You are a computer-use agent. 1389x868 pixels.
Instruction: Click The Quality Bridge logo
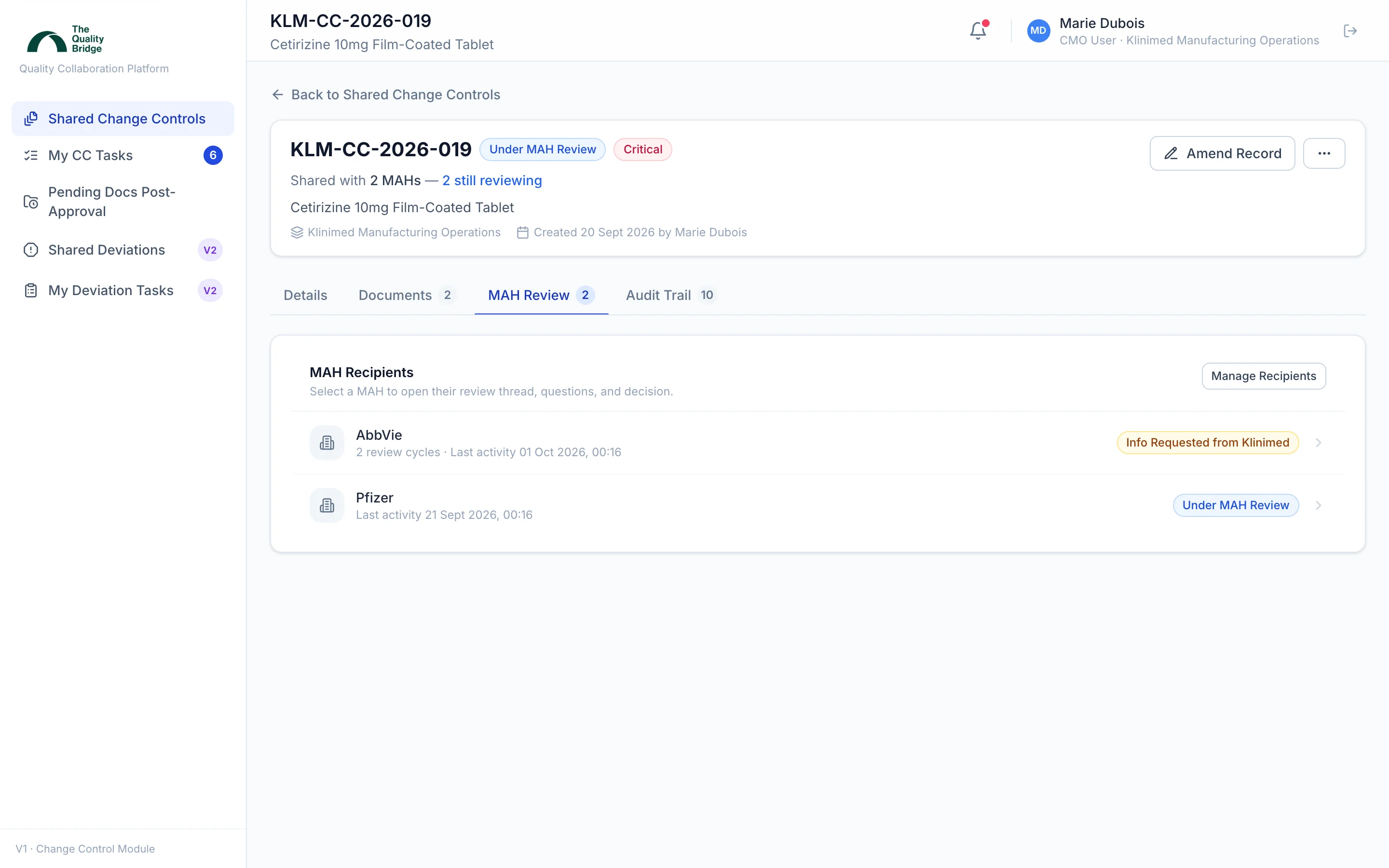pyautogui.click(x=65, y=39)
